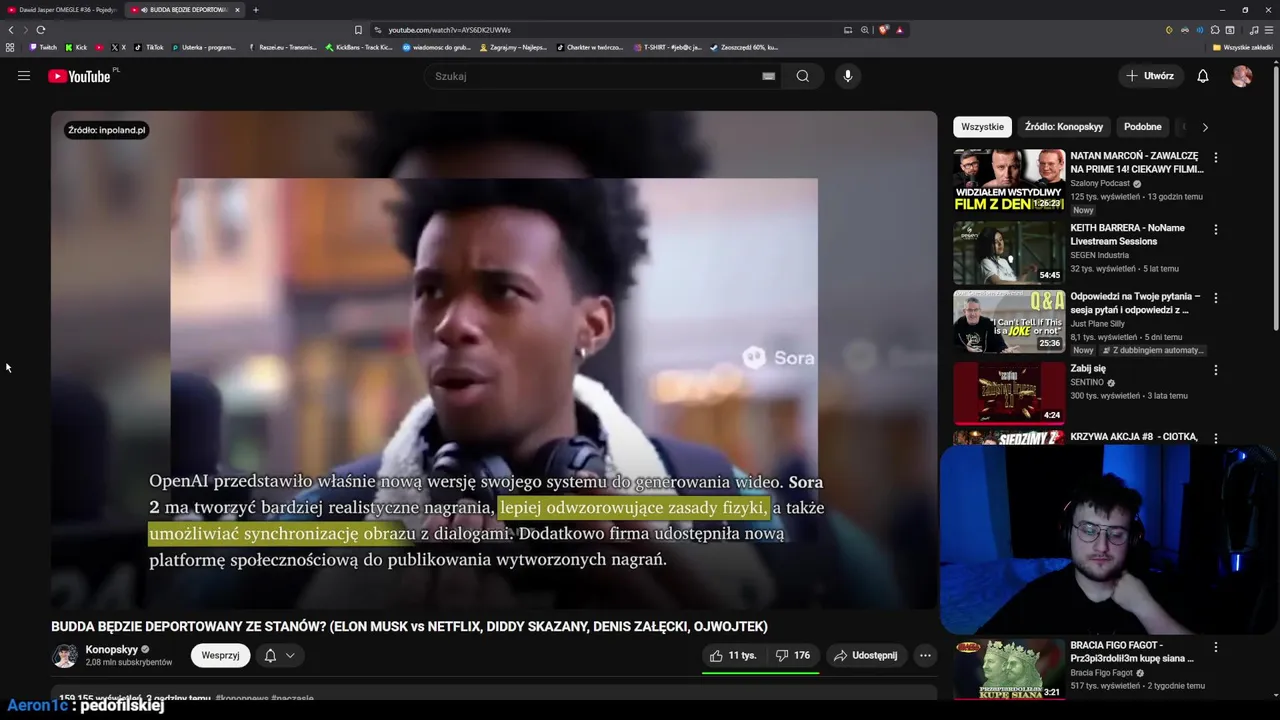
Task: Switch to BUDDA BĘDZIE DEPORTOWANY browser tab
Action: 183,10
